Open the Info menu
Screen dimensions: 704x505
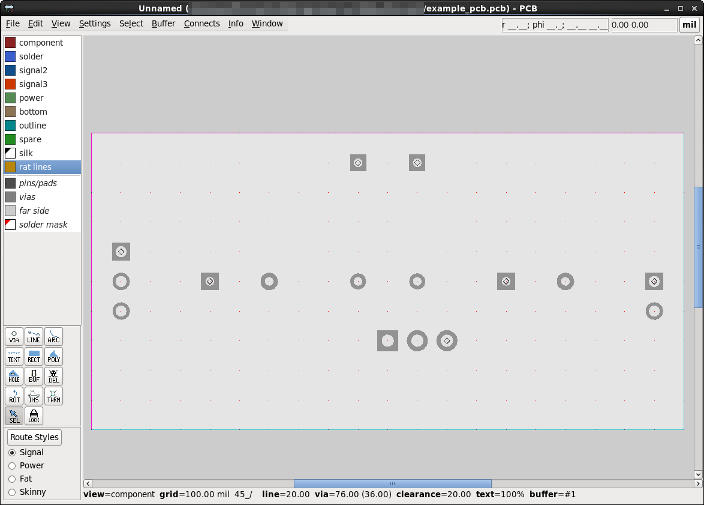tap(236, 23)
